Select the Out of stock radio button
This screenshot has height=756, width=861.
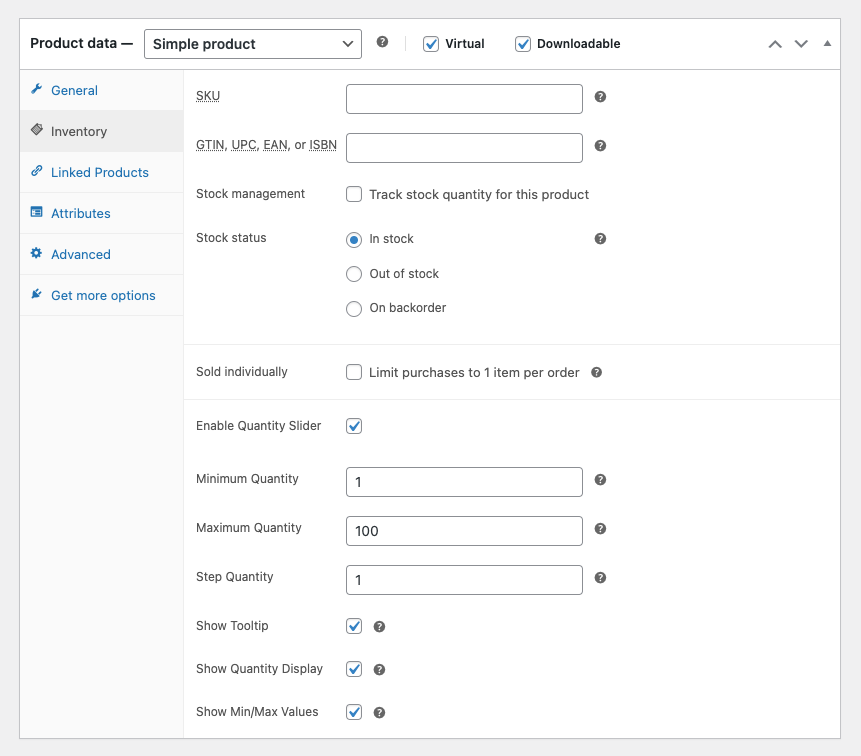pos(354,274)
